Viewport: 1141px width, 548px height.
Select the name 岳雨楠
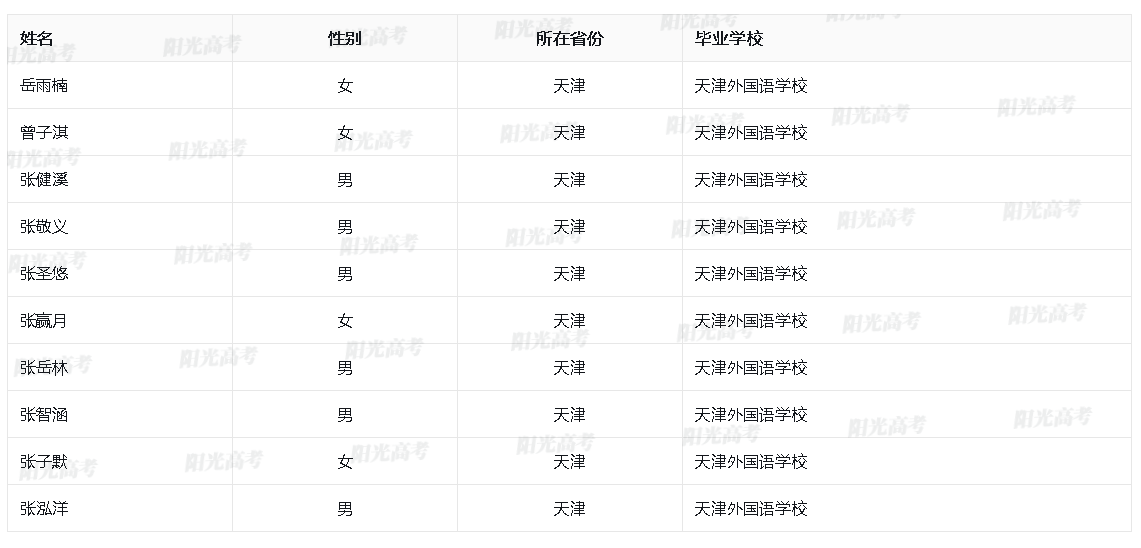click(x=44, y=86)
